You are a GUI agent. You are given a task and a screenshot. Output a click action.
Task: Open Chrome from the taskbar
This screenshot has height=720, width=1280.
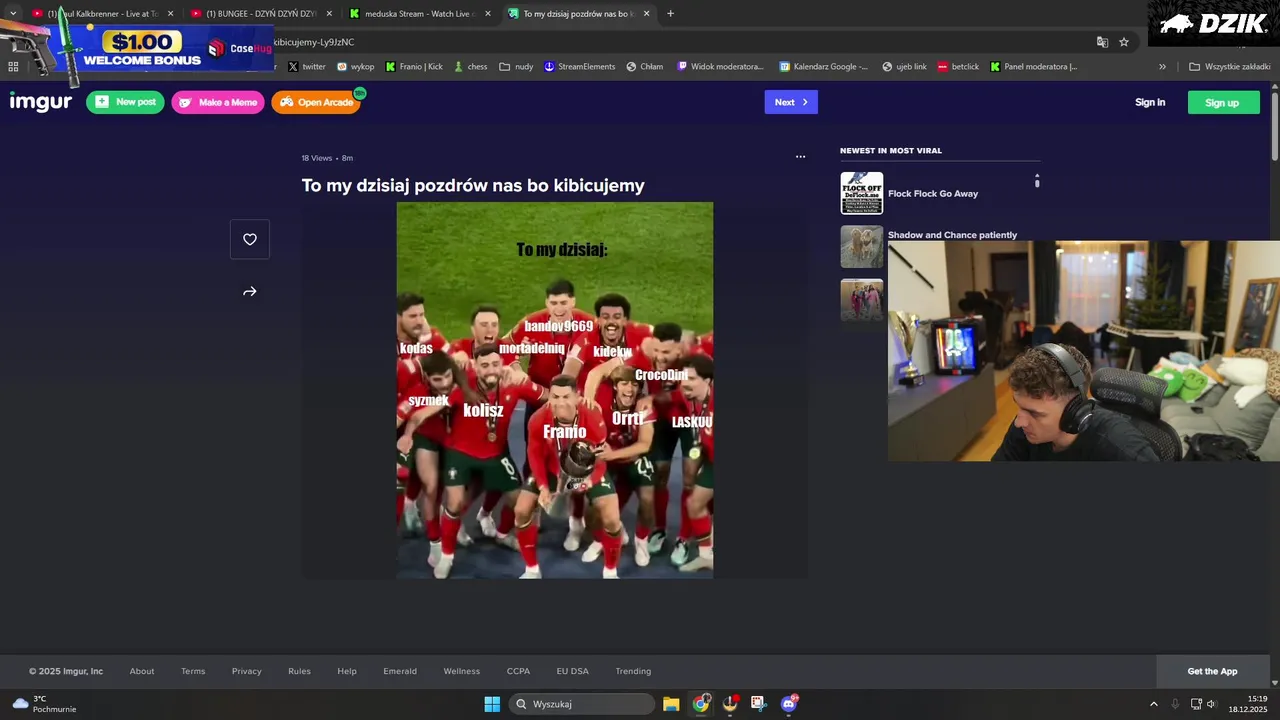(x=701, y=704)
